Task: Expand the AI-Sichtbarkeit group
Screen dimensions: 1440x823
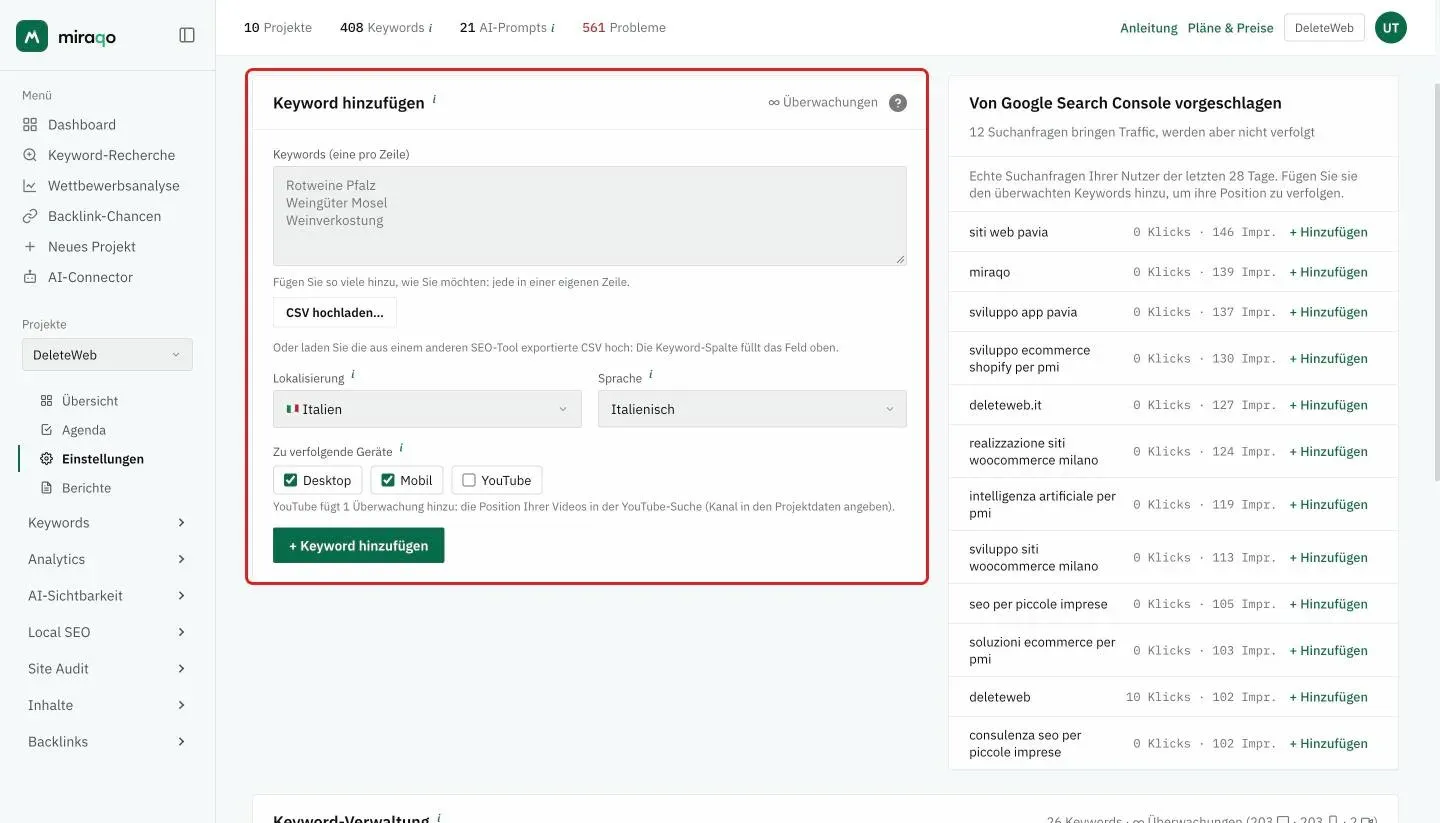Action: point(107,596)
